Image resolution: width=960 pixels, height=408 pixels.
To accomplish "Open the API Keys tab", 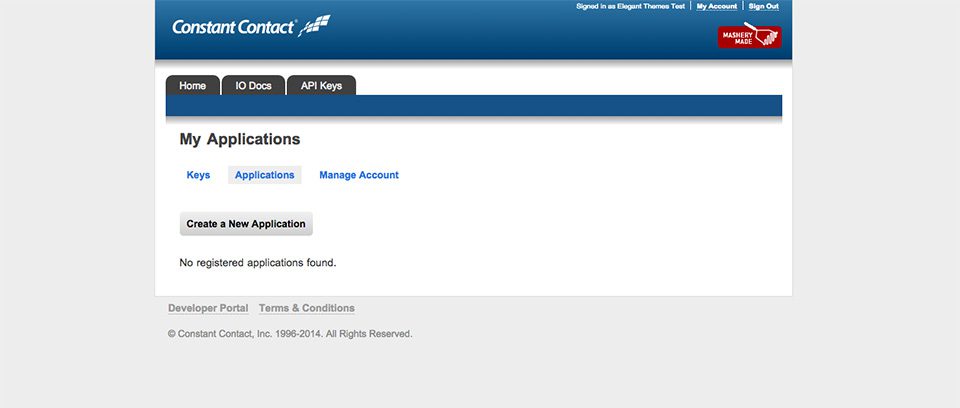I will pos(321,86).
